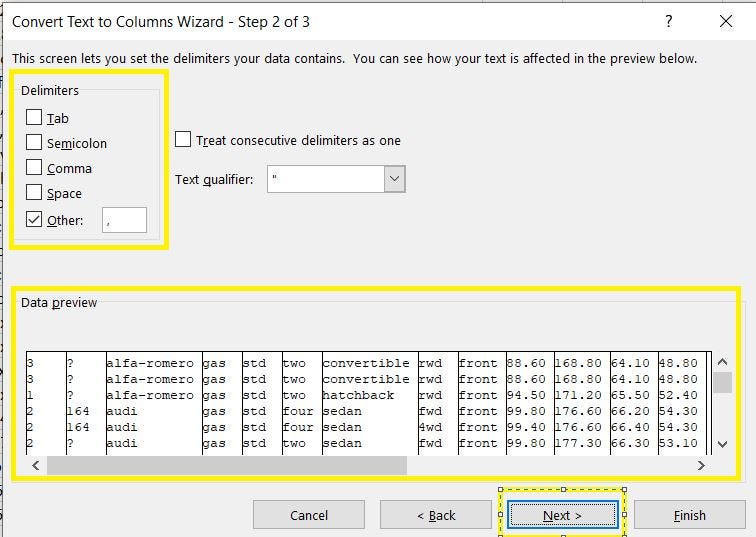Click the horizontal scrollbar thumb in preview
The width and height of the screenshot is (756, 537).
227,465
